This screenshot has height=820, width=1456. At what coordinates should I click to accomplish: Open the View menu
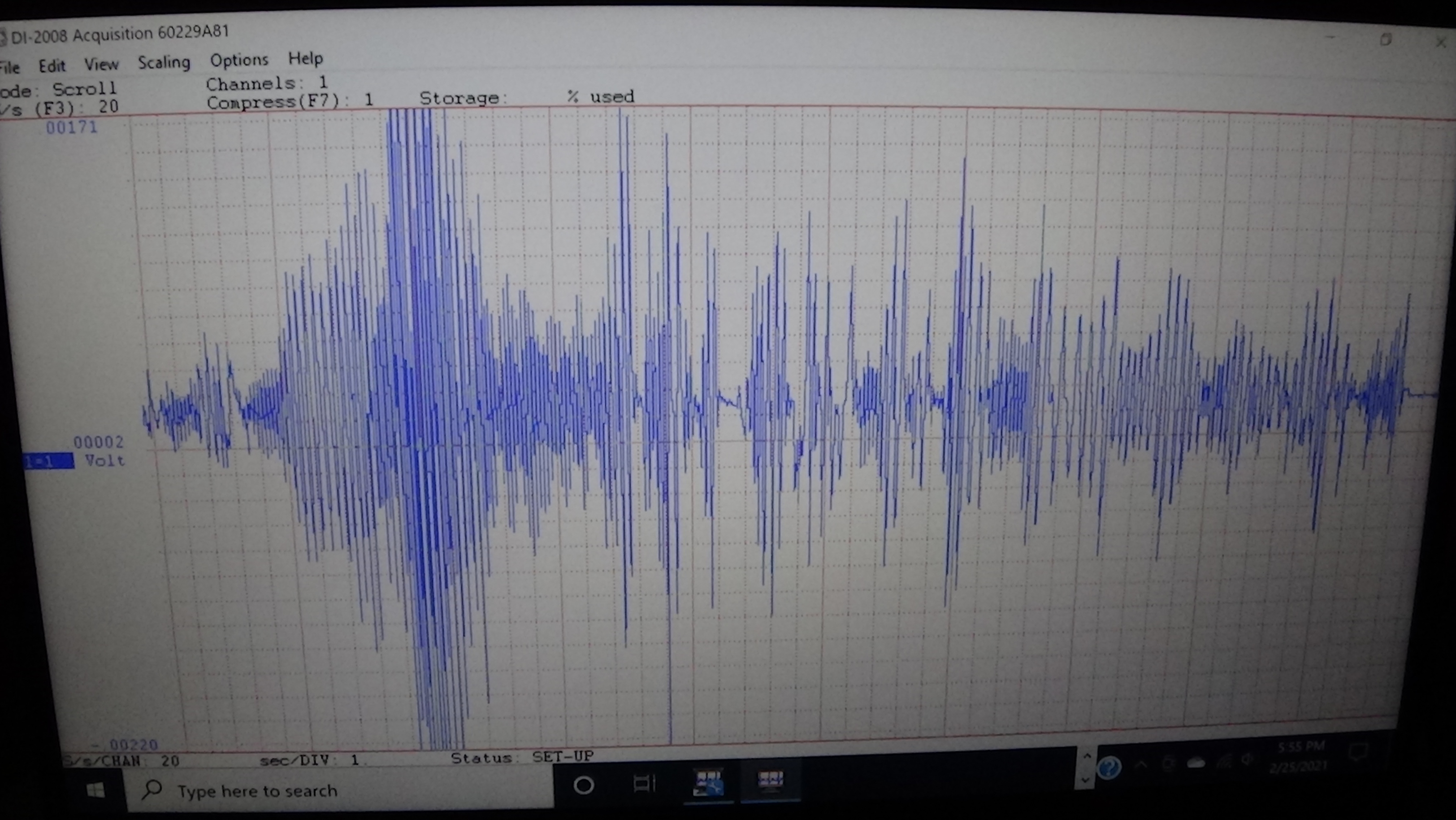[x=101, y=64]
